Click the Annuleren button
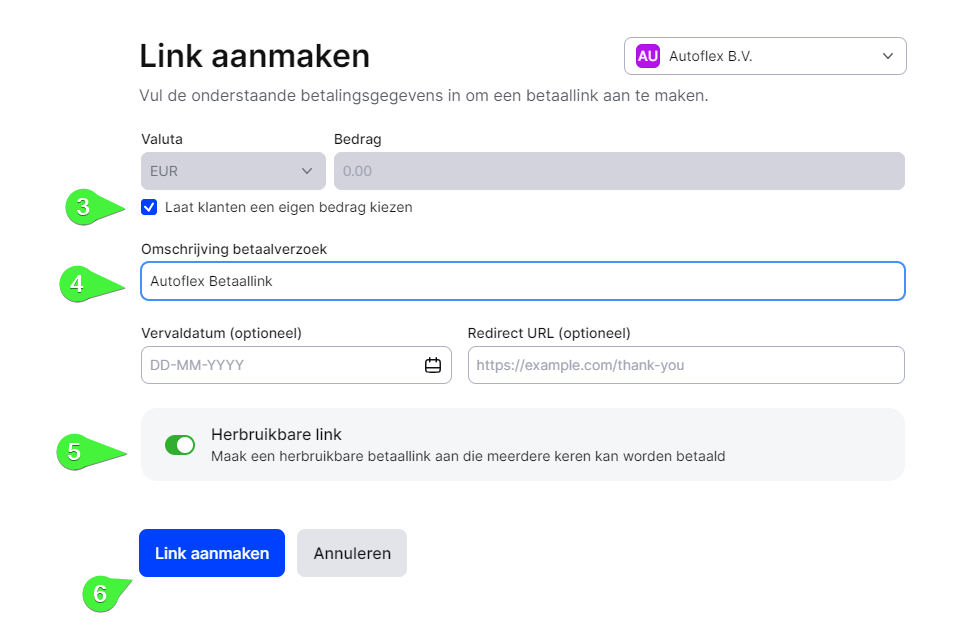This screenshot has width=959, height=632. pyautogui.click(x=352, y=553)
